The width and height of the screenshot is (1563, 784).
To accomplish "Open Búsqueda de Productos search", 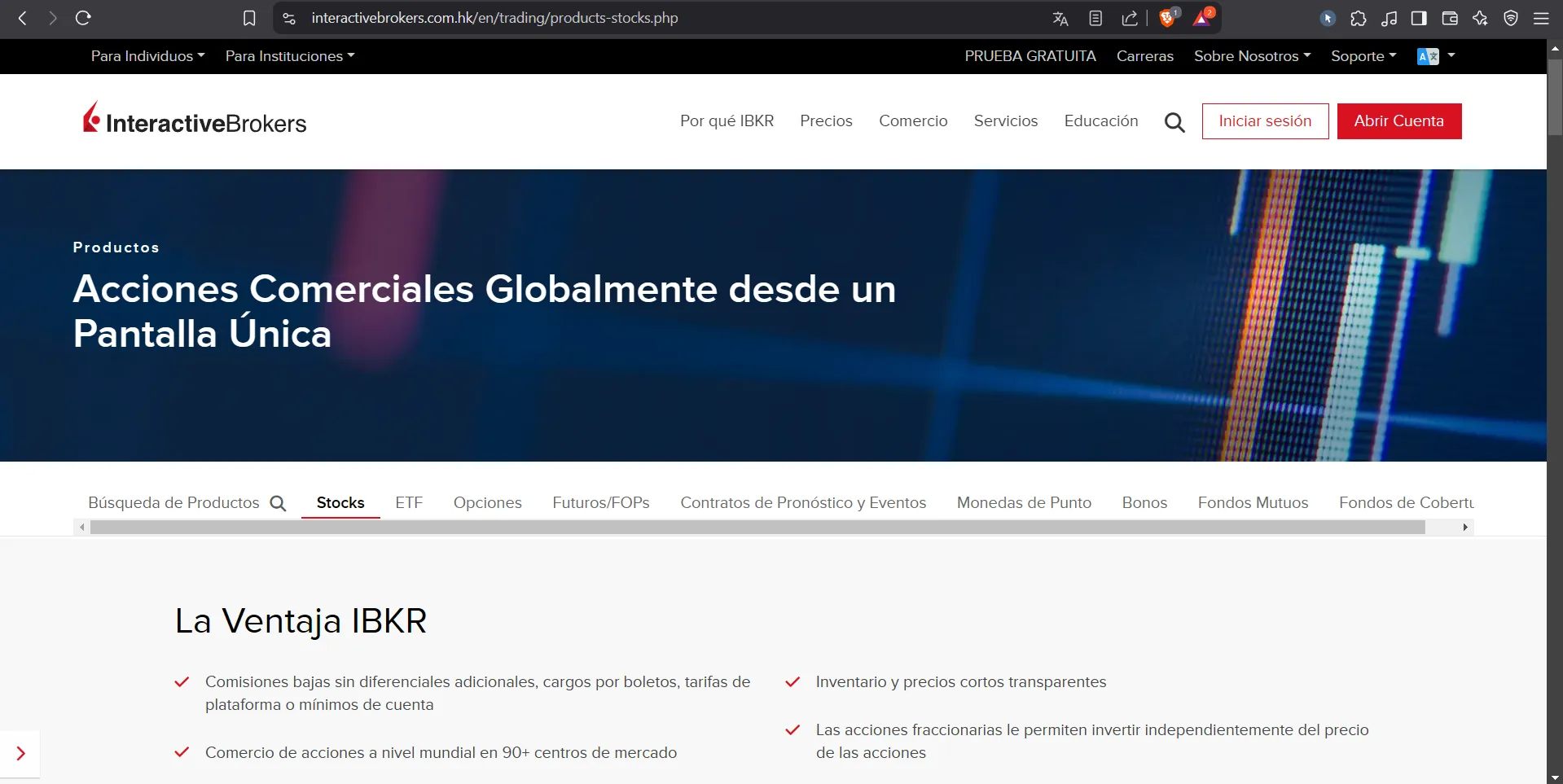I will [x=187, y=503].
